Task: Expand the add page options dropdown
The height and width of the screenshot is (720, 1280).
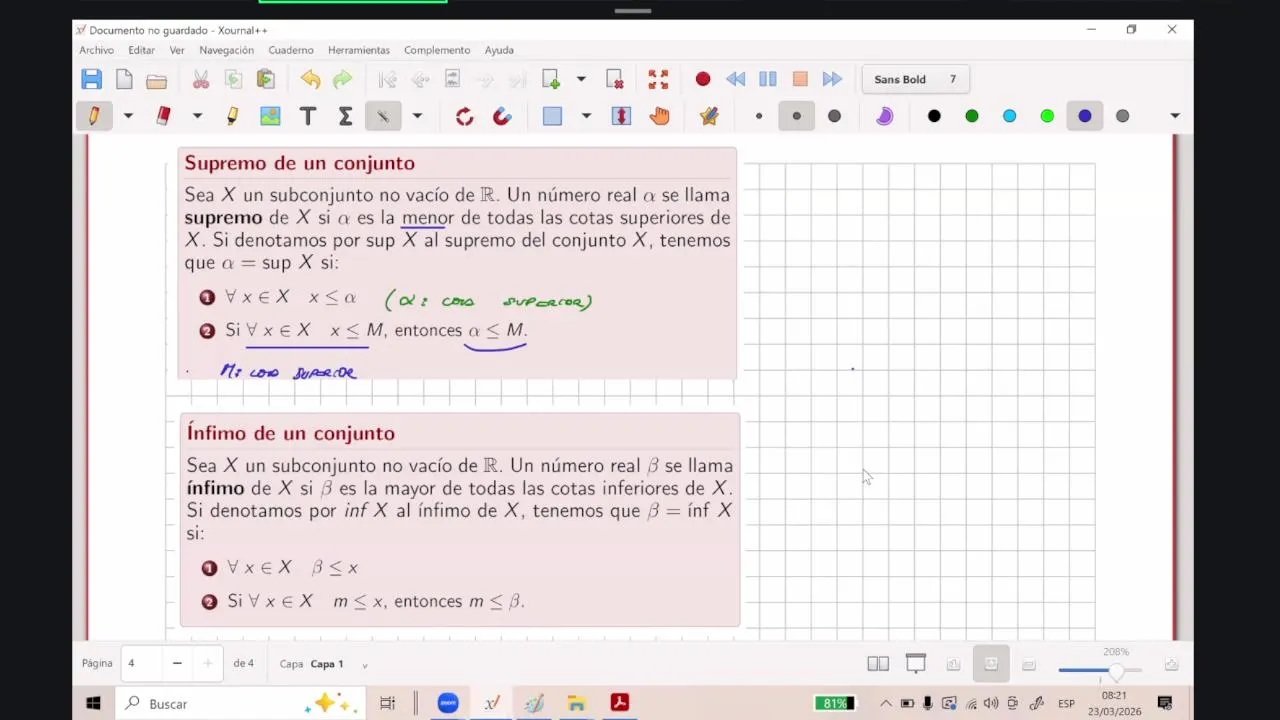Action: [581, 79]
